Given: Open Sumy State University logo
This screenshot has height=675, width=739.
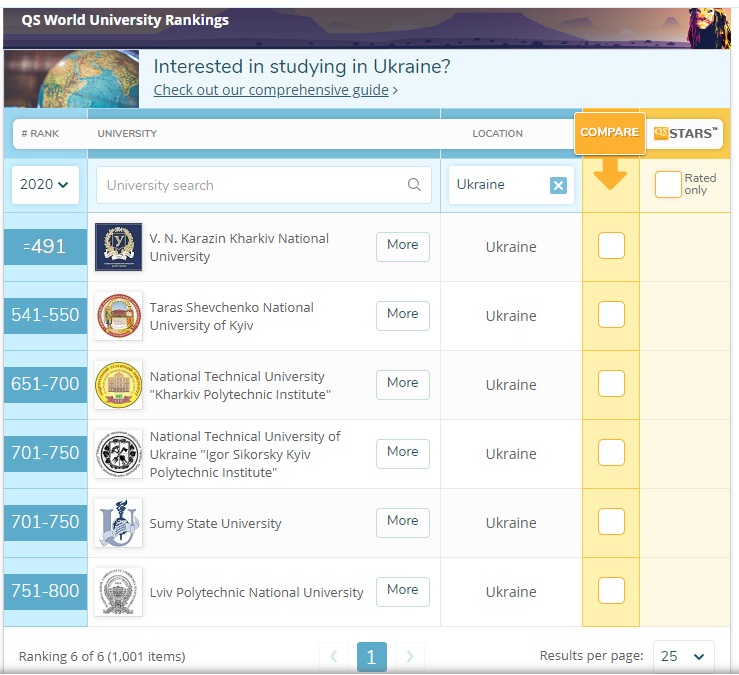Looking at the screenshot, I should [x=118, y=522].
